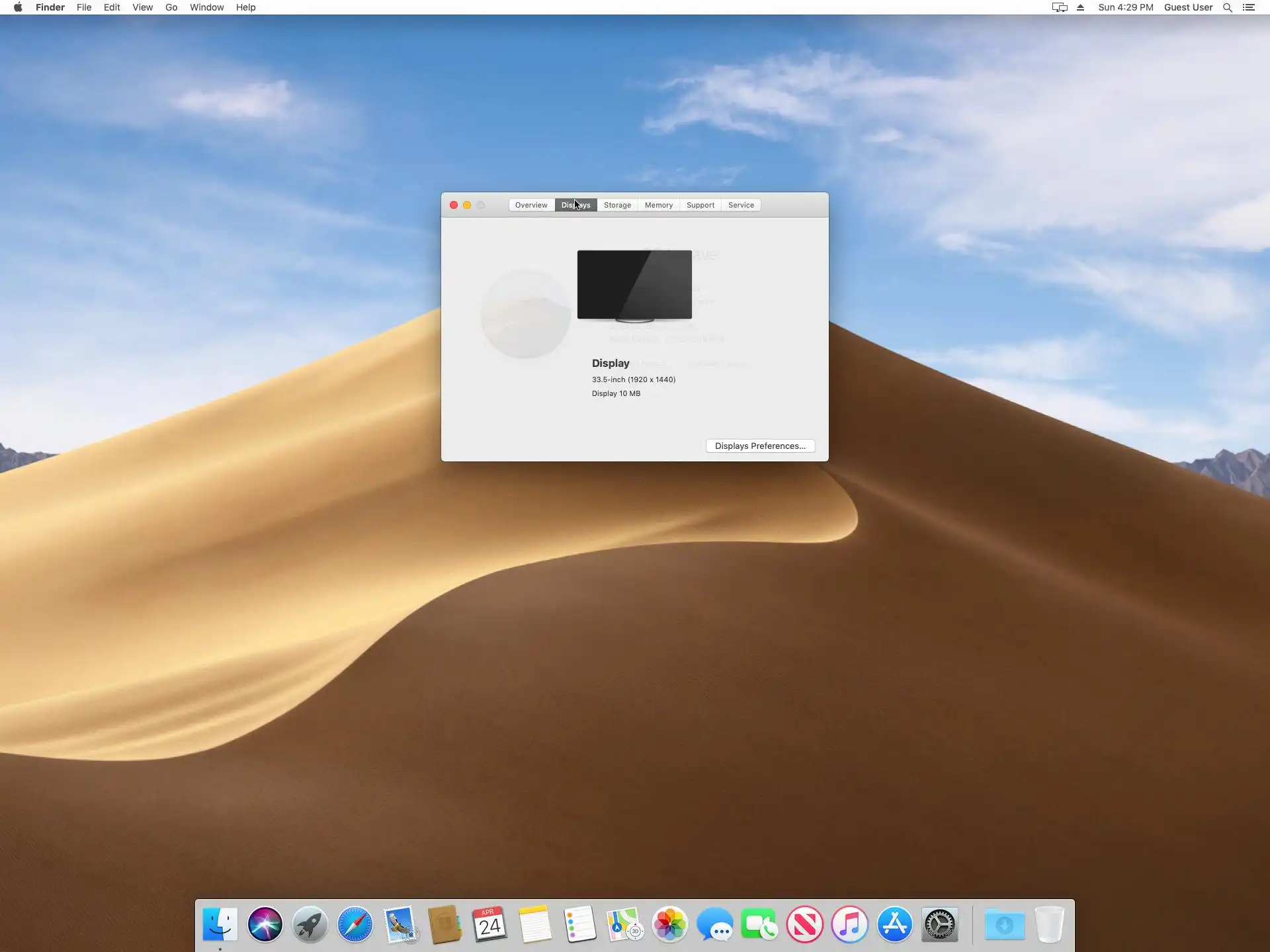Open Photos app in Dock
1270x952 pixels.
point(669,924)
